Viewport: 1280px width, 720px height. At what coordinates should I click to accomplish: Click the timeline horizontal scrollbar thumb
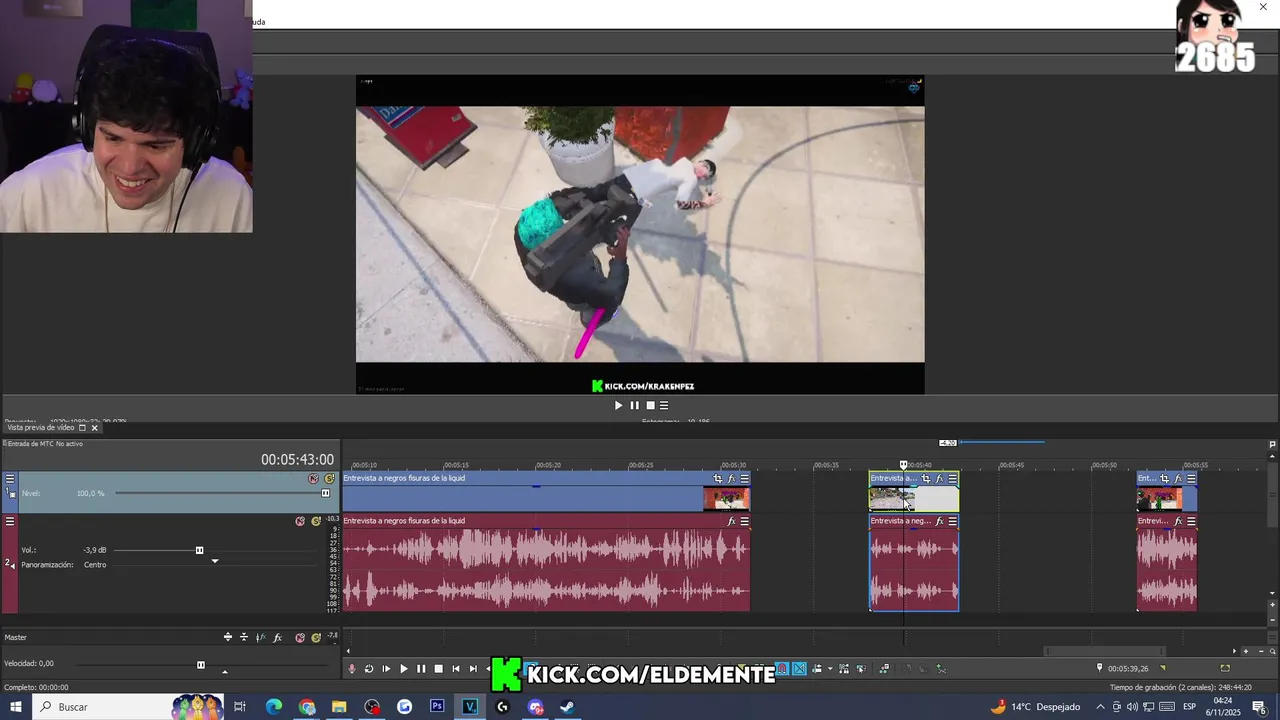pos(1105,651)
